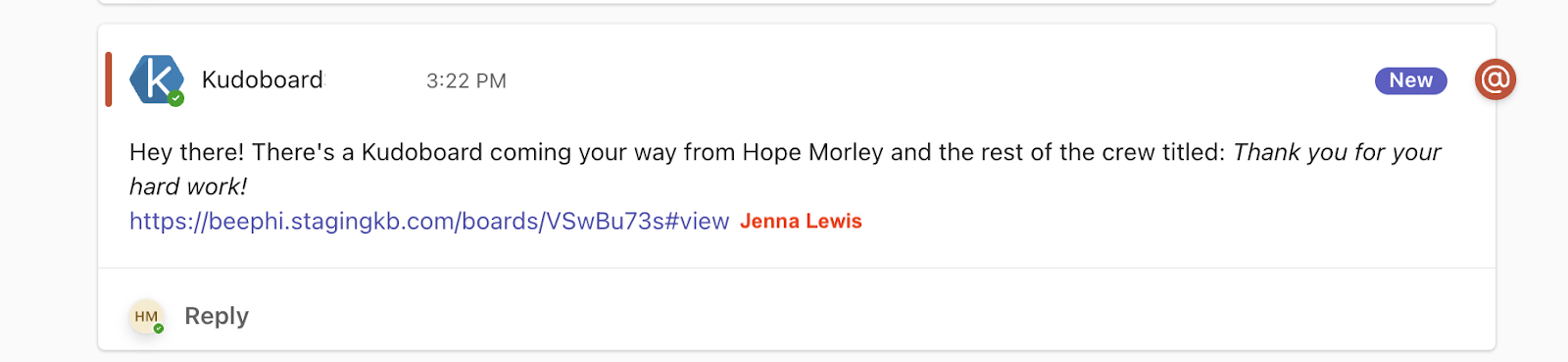Click the Jenna Lewis mention
1568x362 pixels.
click(x=801, y=221)
